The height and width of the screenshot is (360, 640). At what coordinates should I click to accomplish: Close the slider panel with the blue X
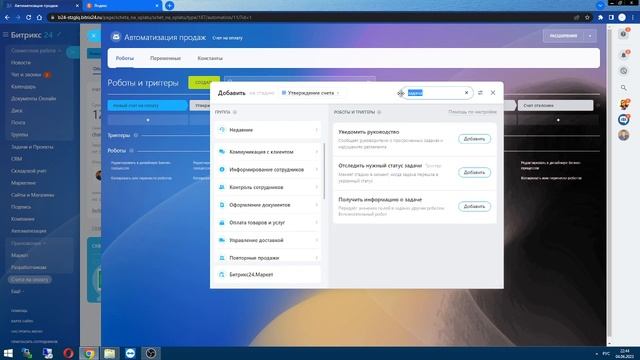(x=93, y=36)
